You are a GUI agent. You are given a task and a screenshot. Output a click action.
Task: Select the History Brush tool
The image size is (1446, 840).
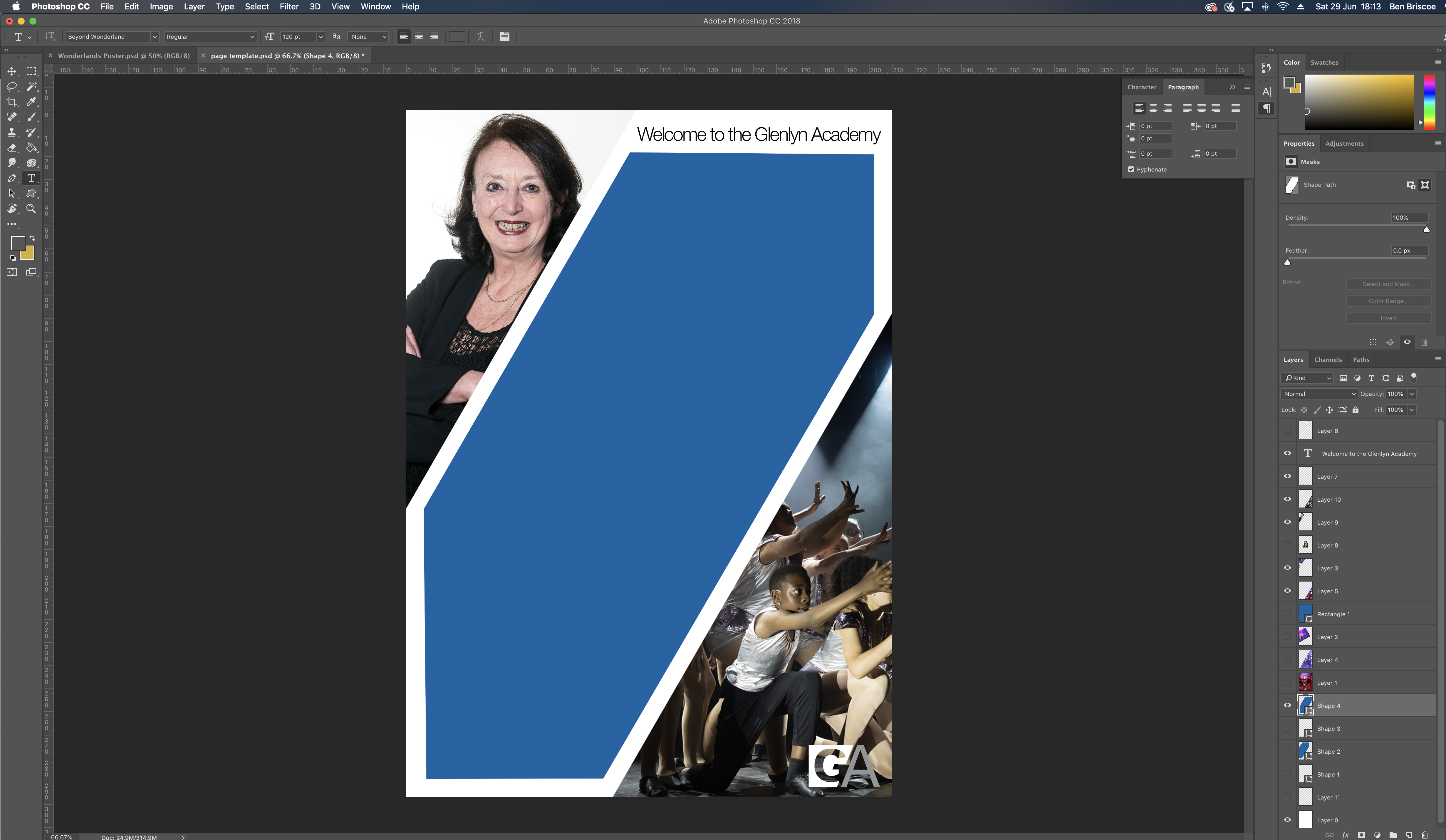(31, 132)
